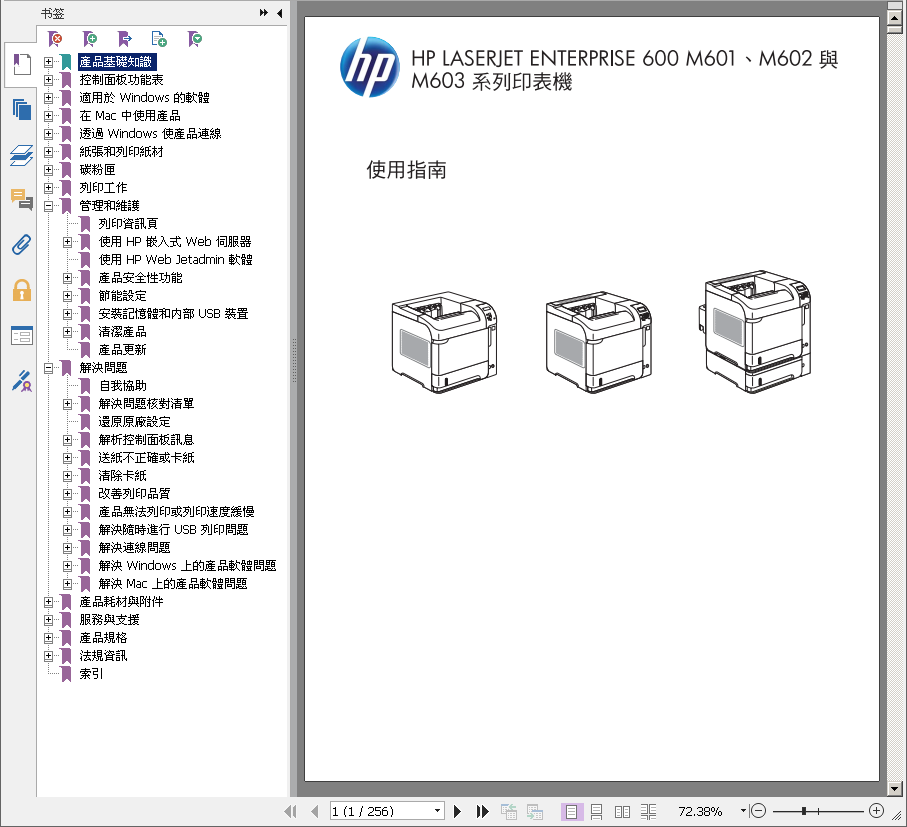Open the 法規資訊 bookmark
907x827 pixels.
tap(103, 656)
